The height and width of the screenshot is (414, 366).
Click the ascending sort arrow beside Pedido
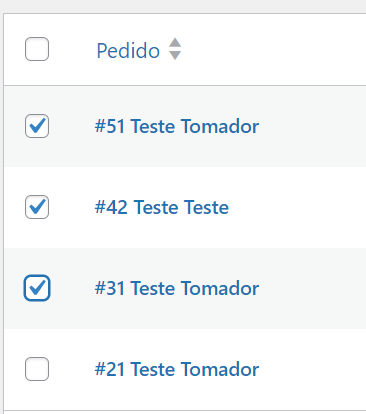point(175,43)
